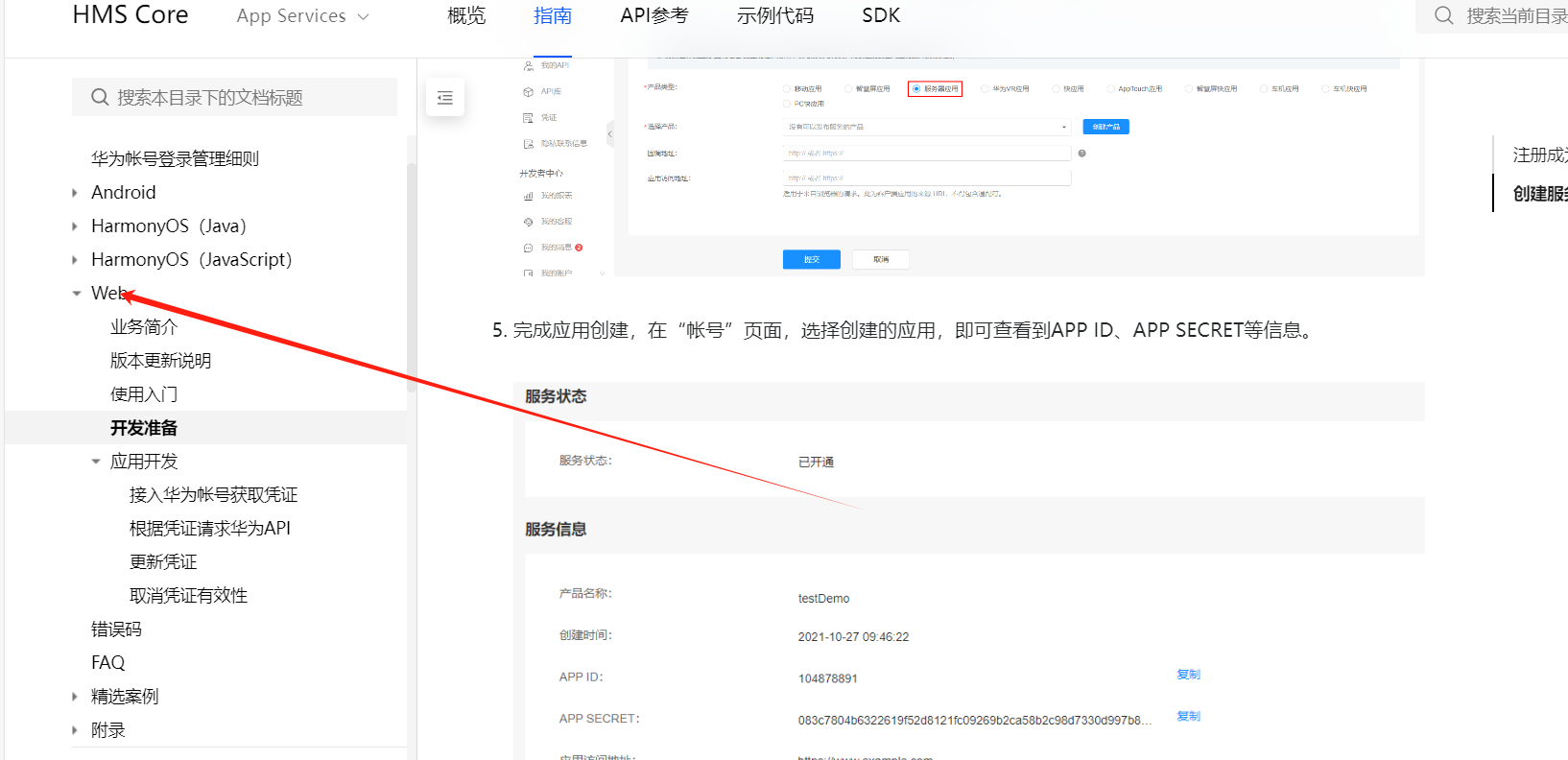Expand the 附录 tree node
The height and width of the screenshot is (760, 1568).
pos(75,730)
